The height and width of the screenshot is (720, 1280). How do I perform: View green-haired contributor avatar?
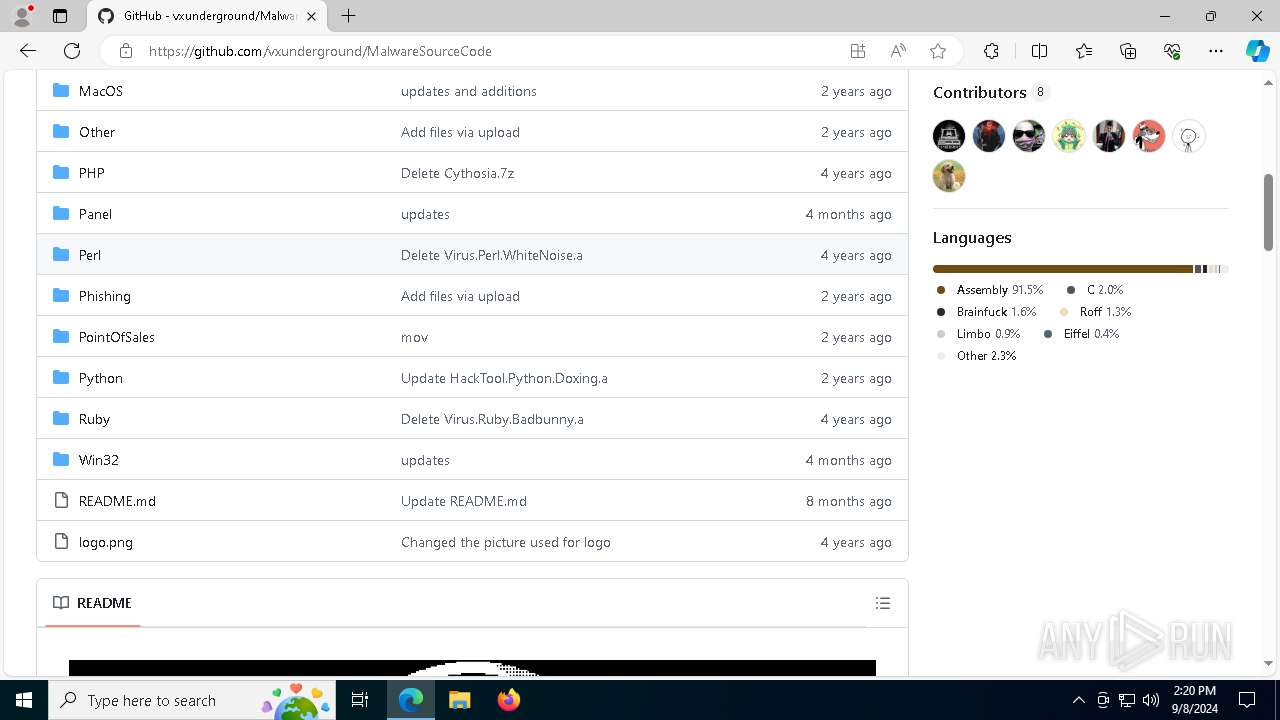1069,136
